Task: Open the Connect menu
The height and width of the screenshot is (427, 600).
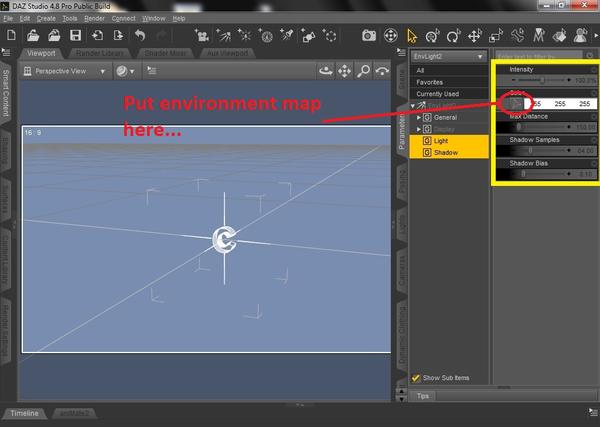Action: click(x=124, y=18)
